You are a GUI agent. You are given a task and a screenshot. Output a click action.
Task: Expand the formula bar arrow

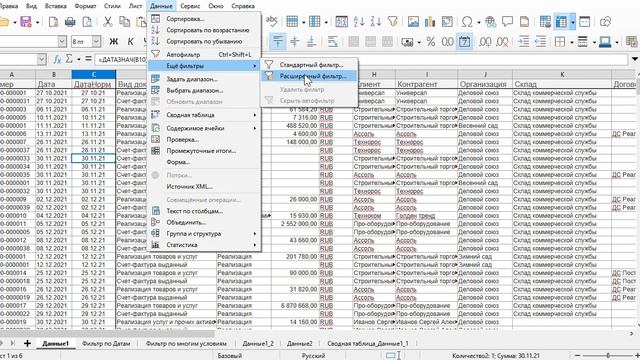635,59
